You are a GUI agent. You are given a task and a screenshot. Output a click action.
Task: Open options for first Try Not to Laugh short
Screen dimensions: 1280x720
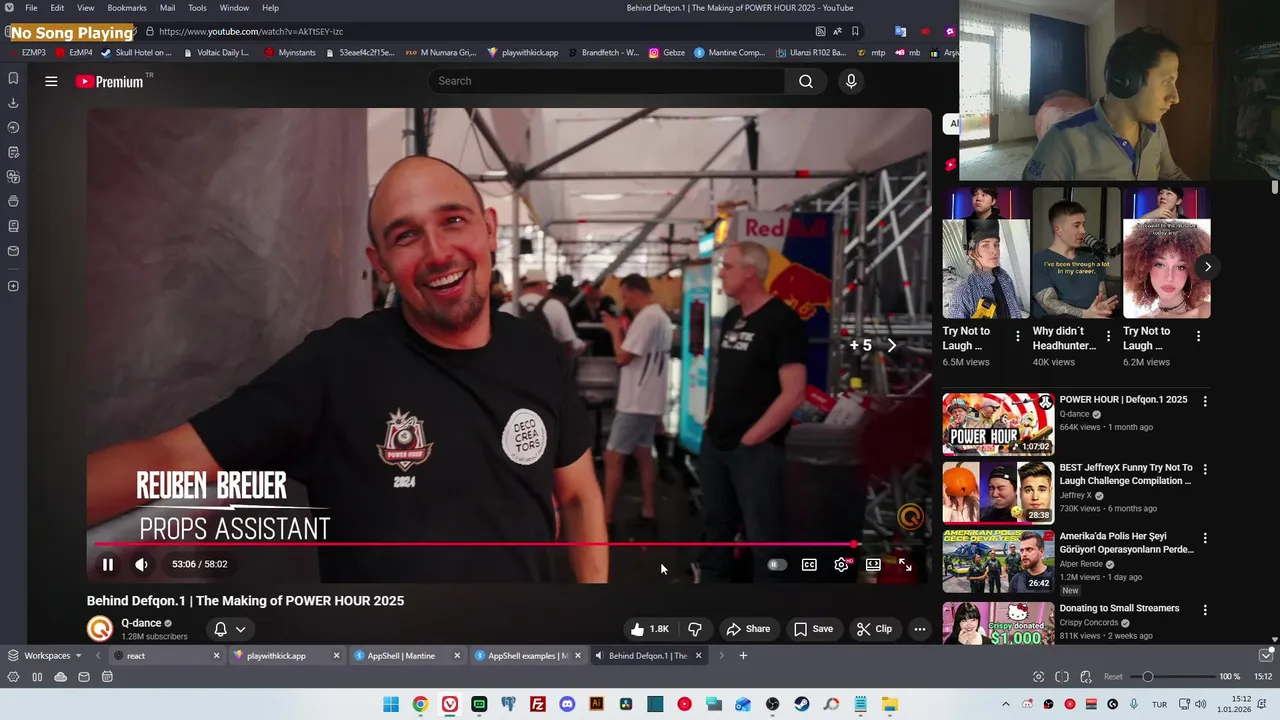(1018, 336)
